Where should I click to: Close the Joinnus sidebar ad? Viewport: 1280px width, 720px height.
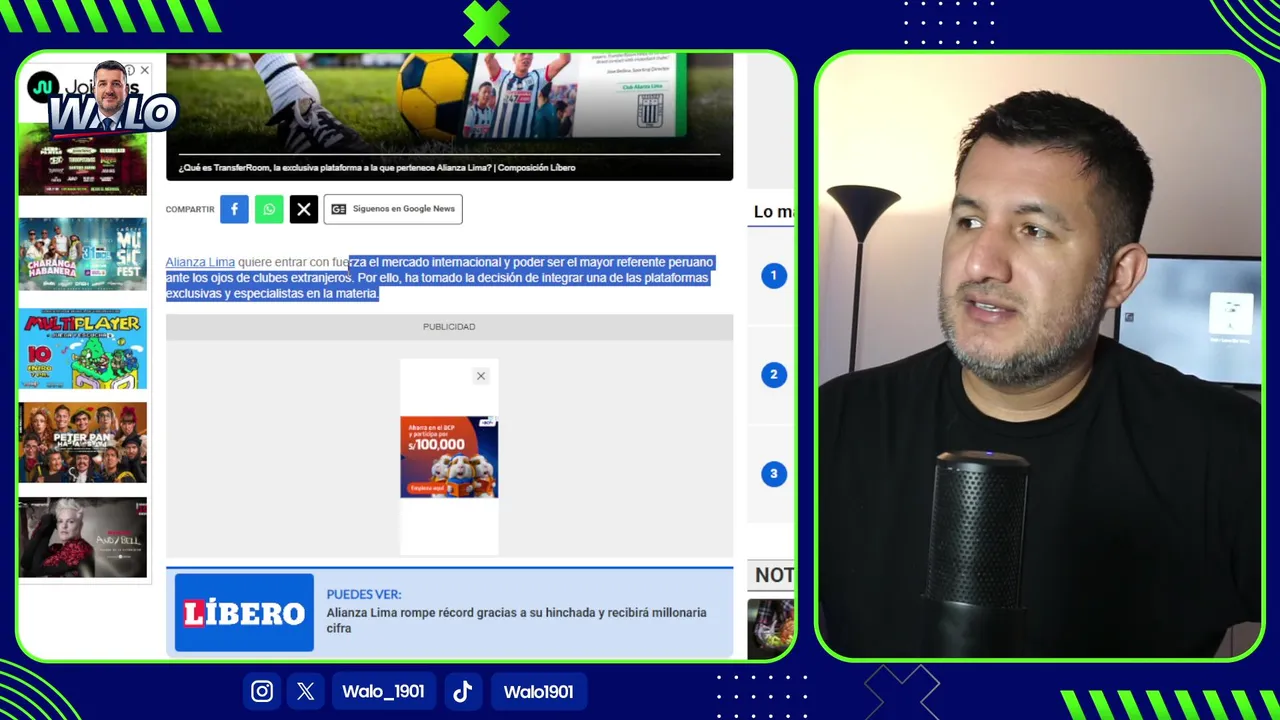click(144, 71)
